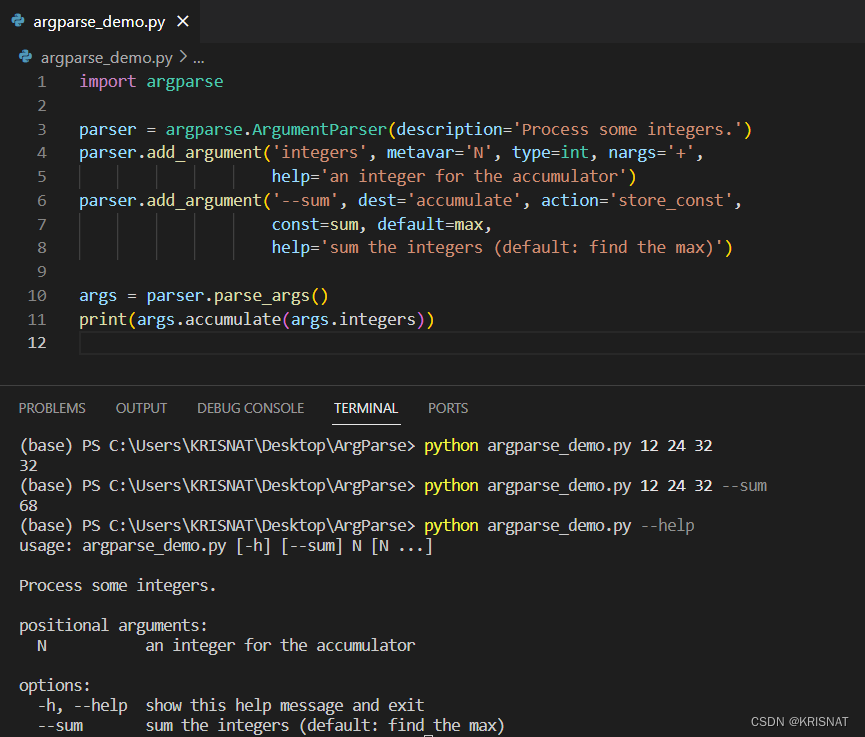
Task: Click line number 6 in gutter
Action: click(42, 201)
